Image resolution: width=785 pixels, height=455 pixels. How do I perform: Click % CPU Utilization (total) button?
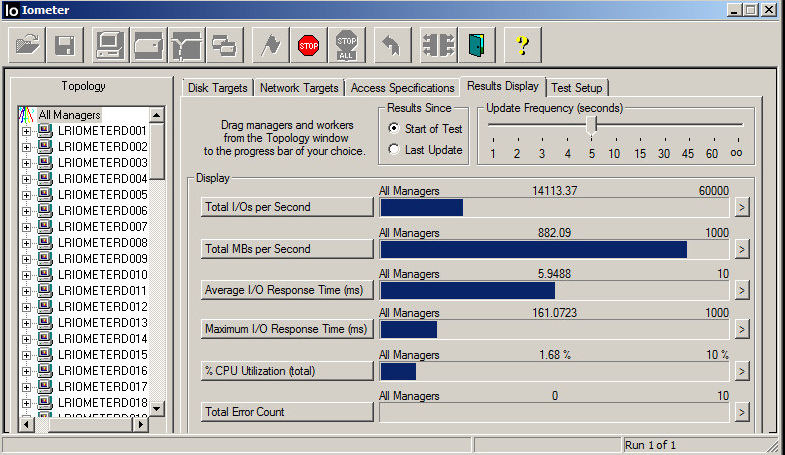287,371
